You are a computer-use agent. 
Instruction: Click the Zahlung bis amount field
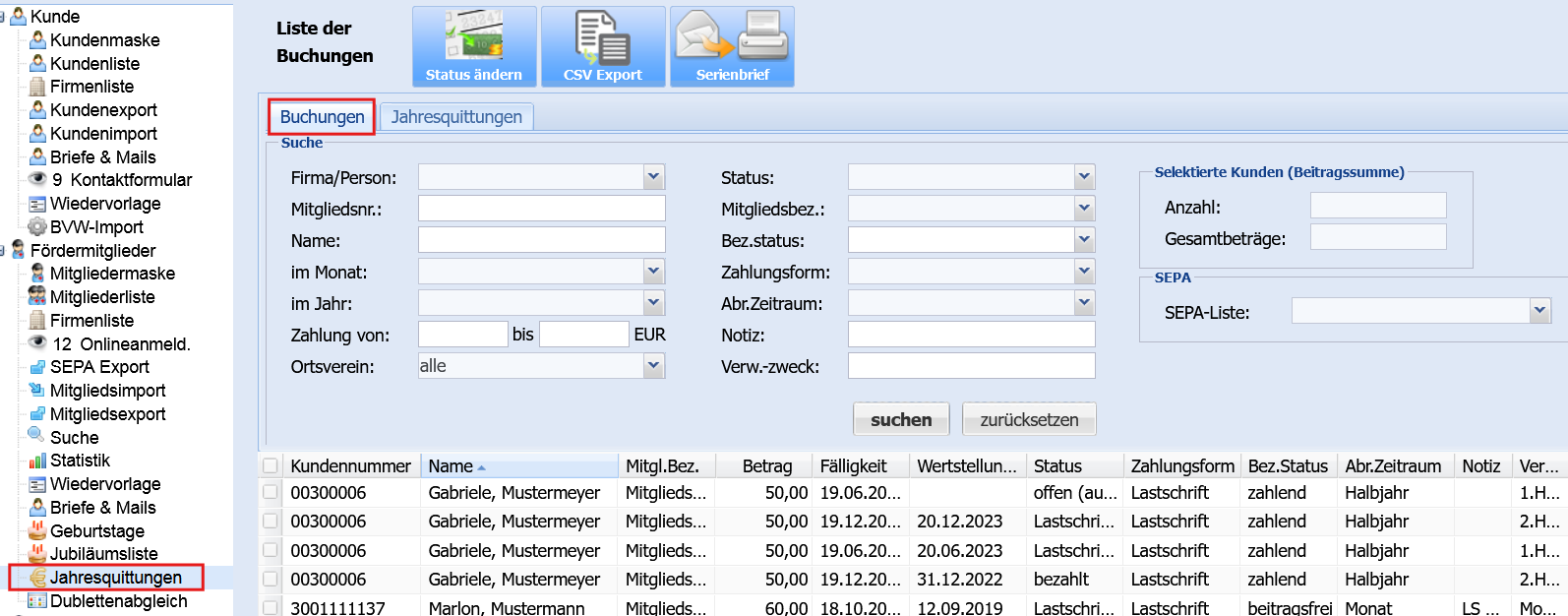click(x=584, y=335)
